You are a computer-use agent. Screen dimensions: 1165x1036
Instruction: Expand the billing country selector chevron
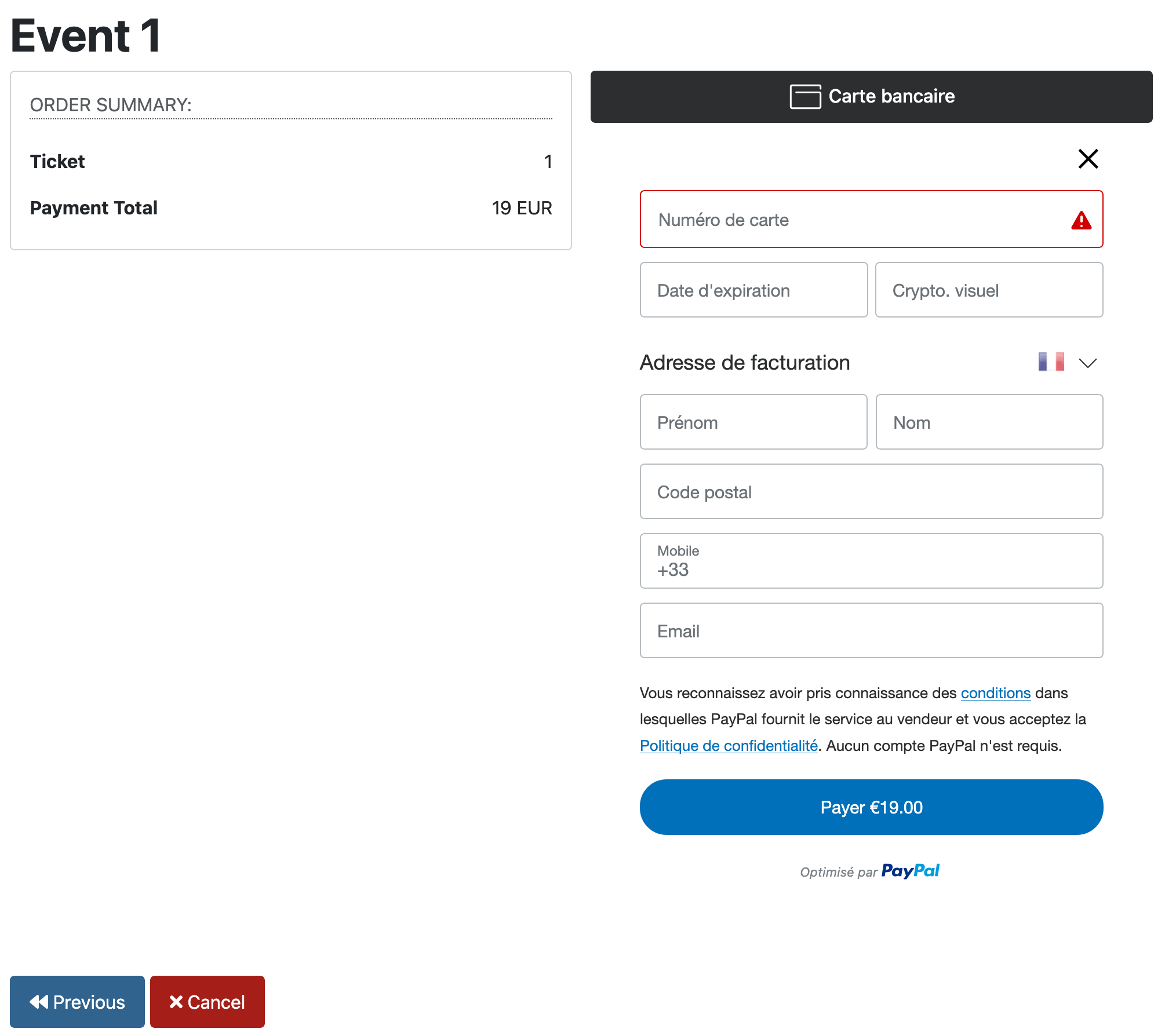[x=1088, y=363]
